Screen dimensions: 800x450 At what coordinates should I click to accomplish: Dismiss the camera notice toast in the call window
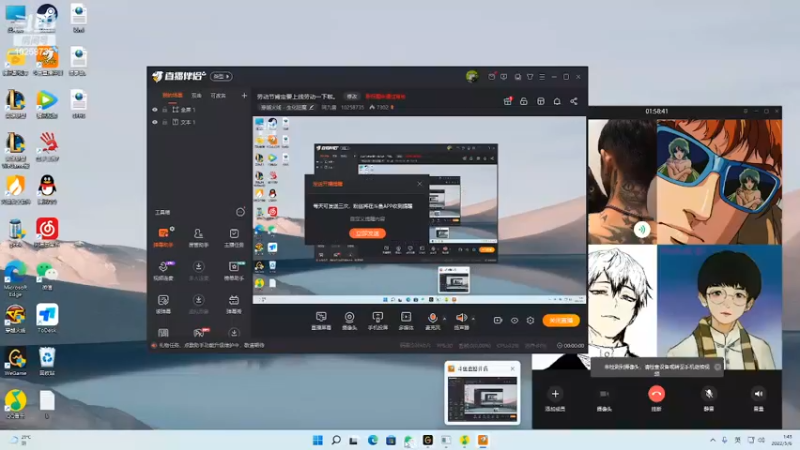pos(717,367)
